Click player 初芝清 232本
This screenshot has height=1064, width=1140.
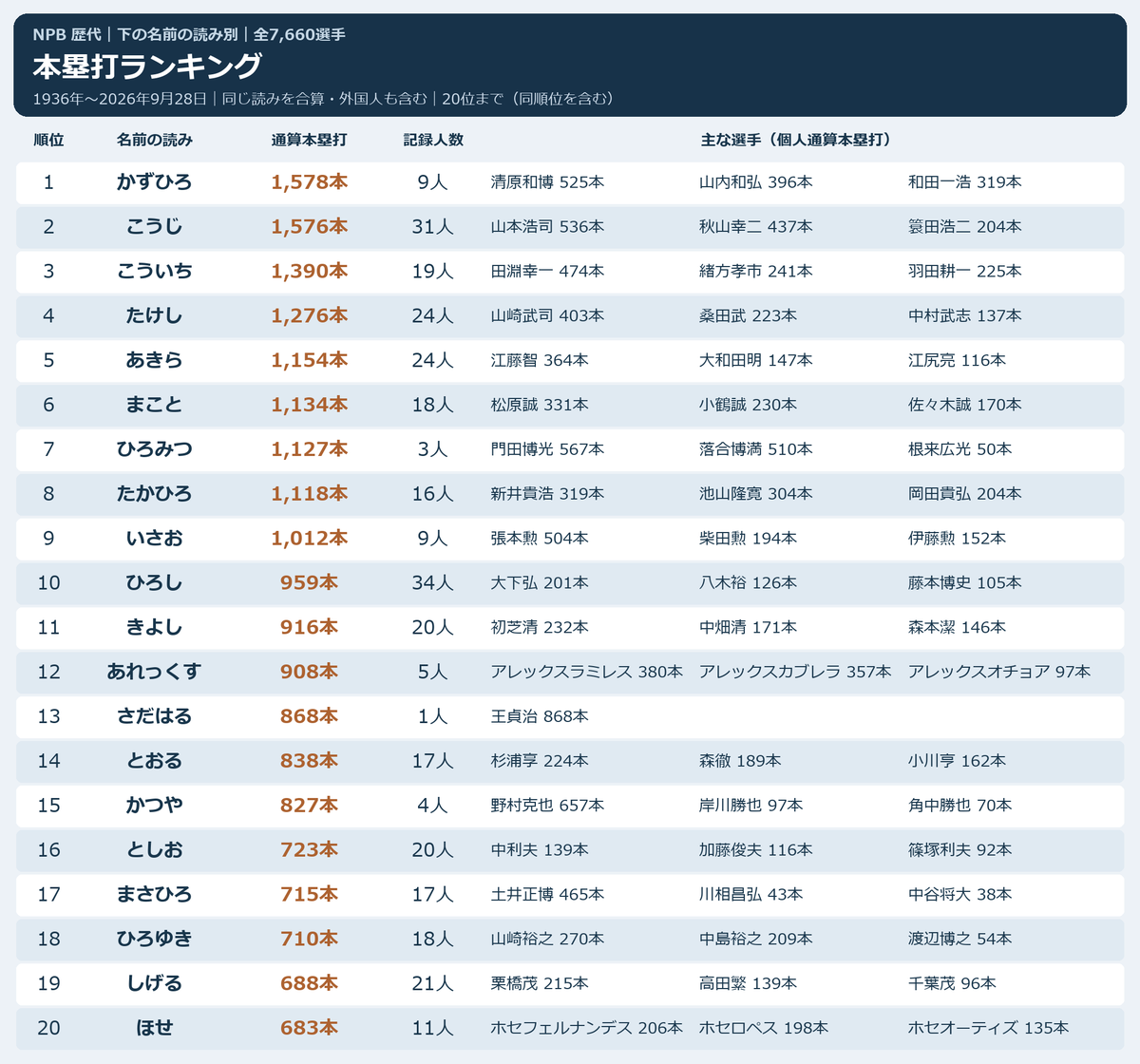coord(540,628)
